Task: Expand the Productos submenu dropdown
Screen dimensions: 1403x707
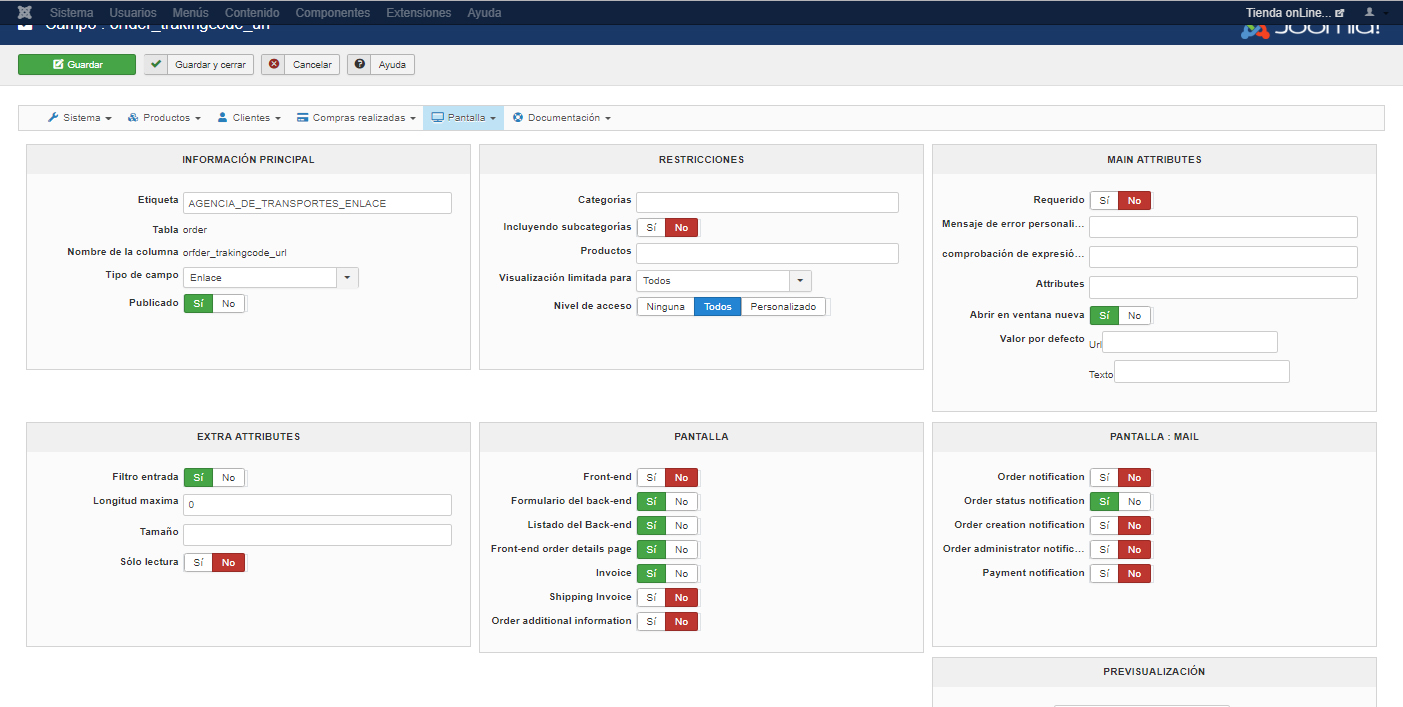Action: [165, 118]
